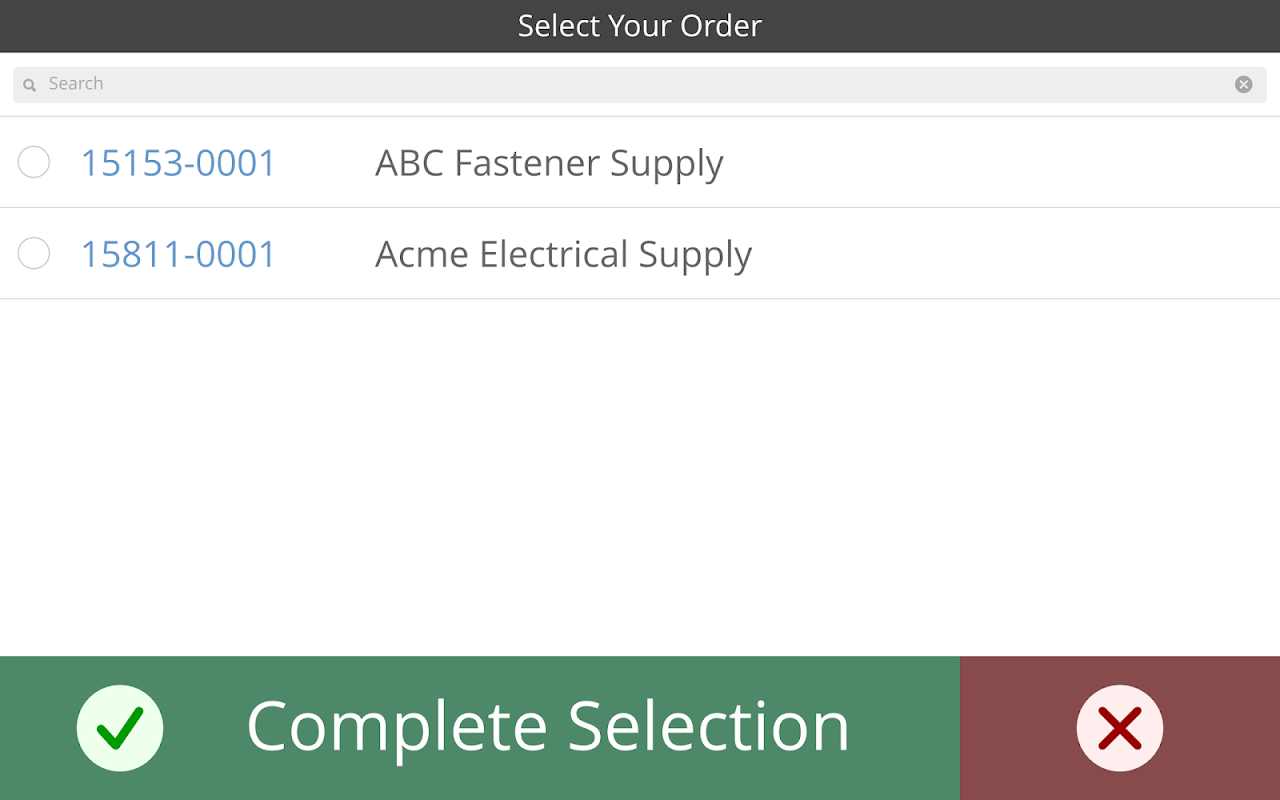Click the dark header bar left of the title
This screenshot has width=1280, height=800.
click(x=250, y=26)
